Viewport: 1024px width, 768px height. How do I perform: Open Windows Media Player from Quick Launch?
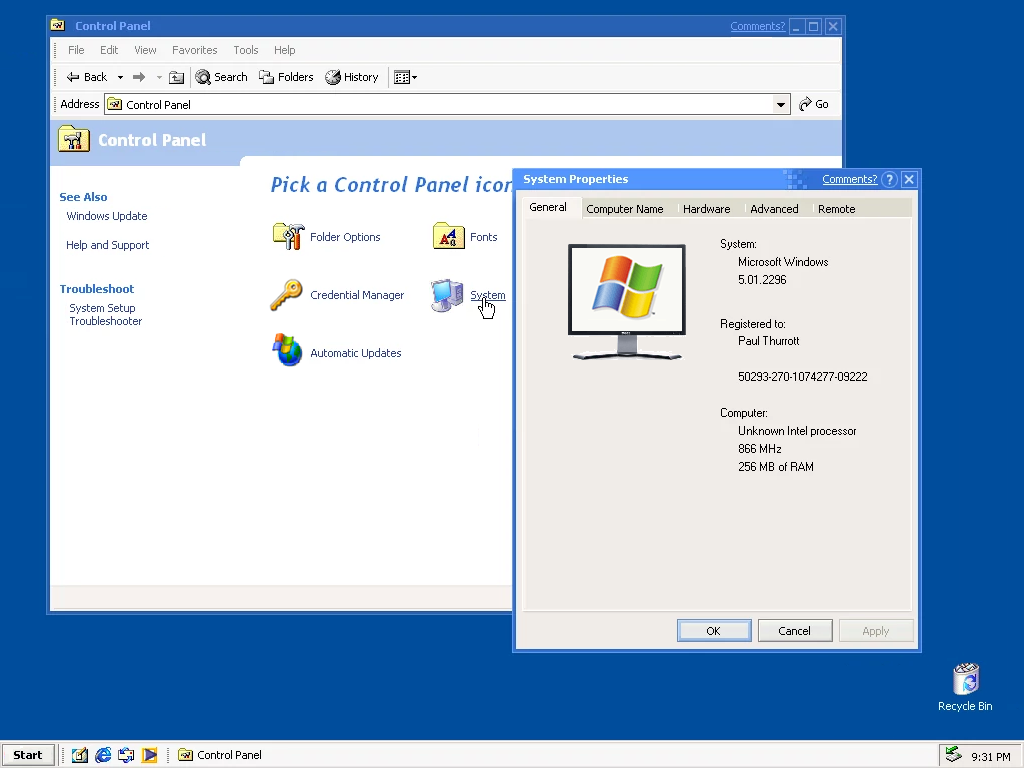(x=149, y=755)
